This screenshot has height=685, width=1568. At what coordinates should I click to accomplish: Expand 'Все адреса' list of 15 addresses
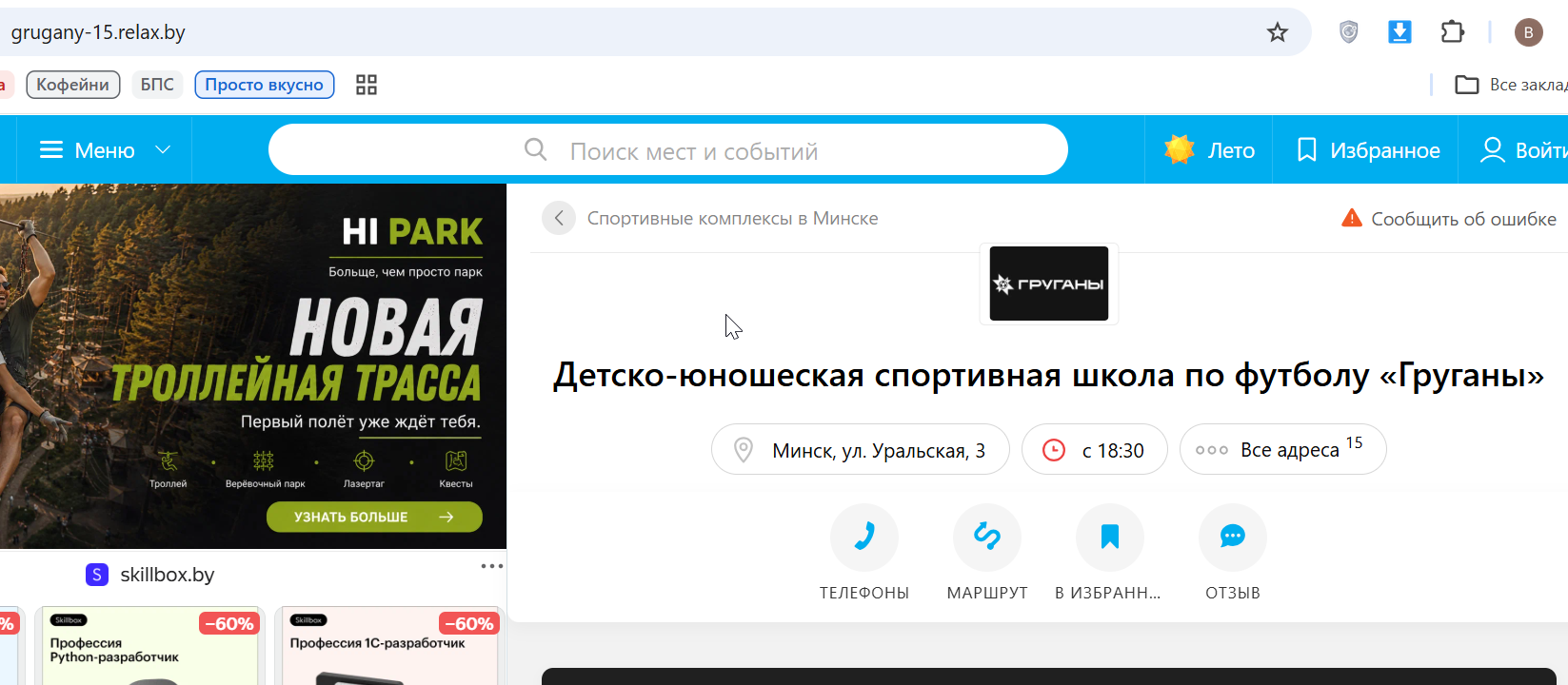tap(1283, 449)
